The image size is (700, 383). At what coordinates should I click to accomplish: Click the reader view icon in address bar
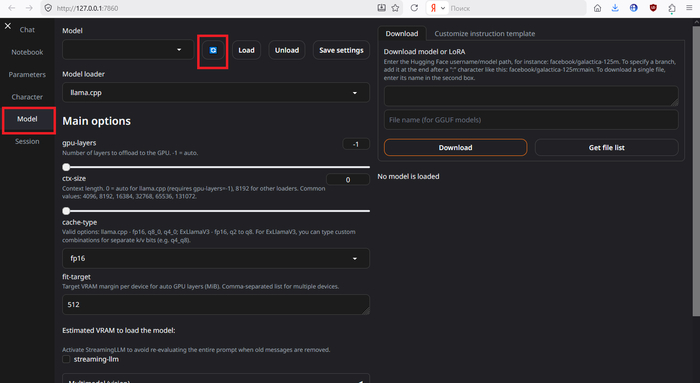click(382, 8)
